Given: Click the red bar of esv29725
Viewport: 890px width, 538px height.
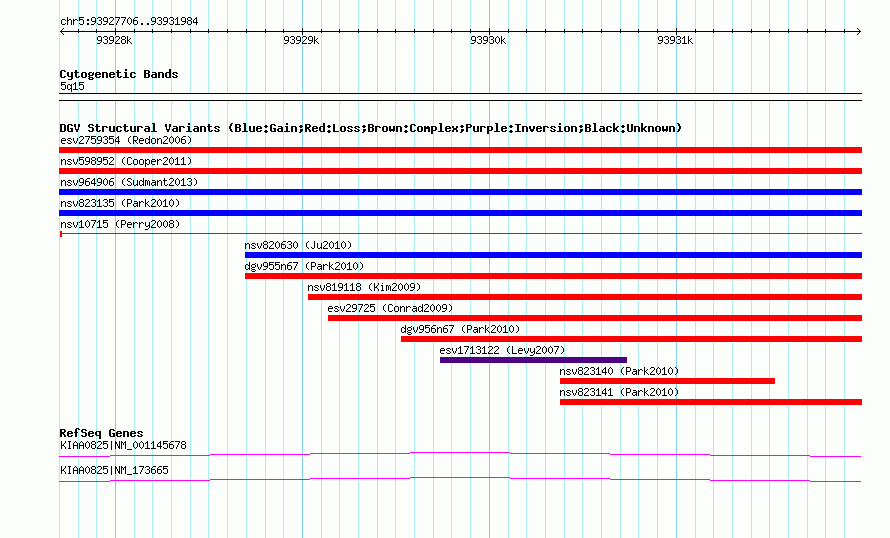Looking at the screenshot, I should [x=595, y=318].
